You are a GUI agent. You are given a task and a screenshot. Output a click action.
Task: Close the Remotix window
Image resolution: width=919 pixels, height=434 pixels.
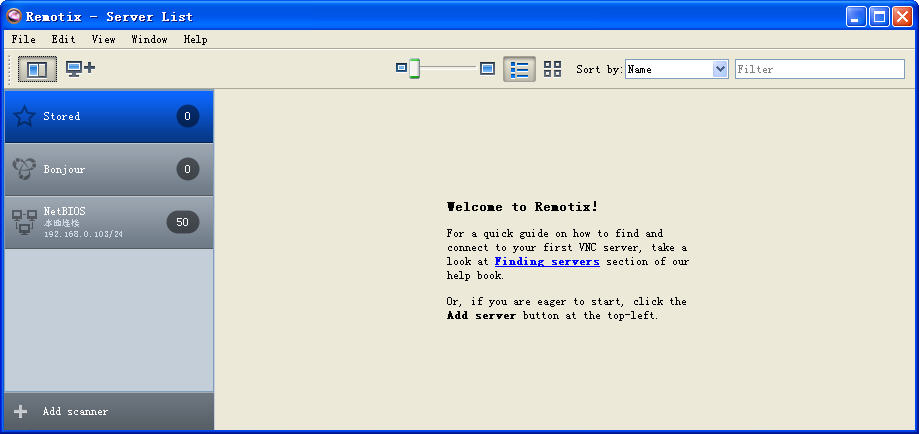point(902,17)
